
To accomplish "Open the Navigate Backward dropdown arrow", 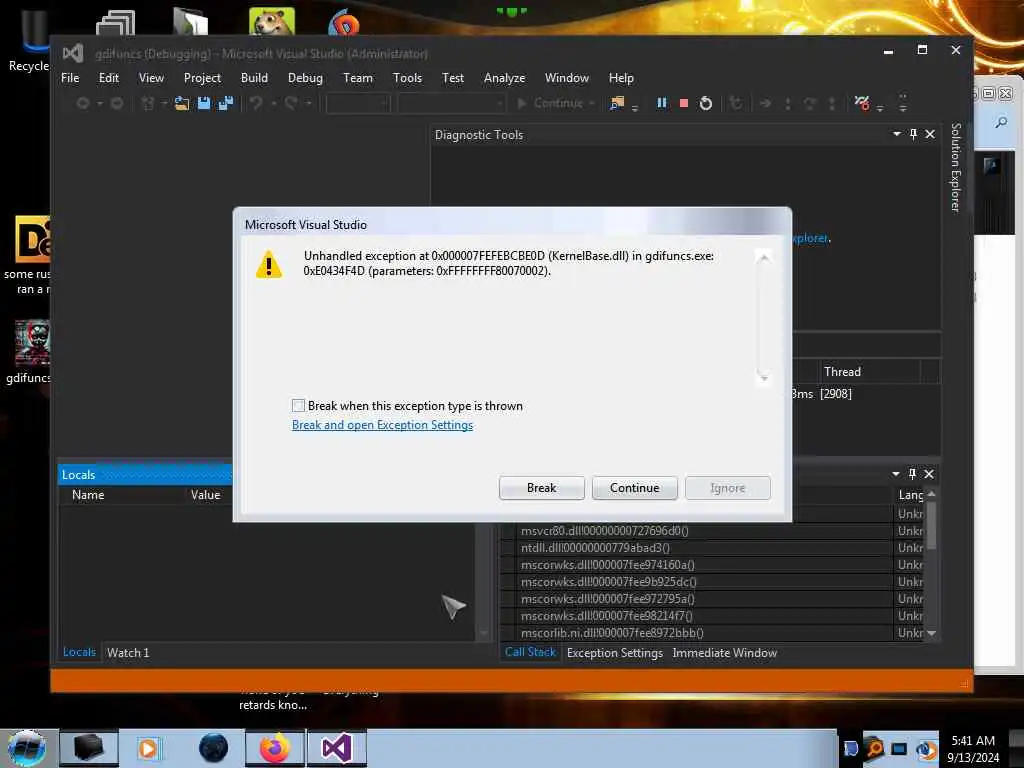I will pyautogui.click(x=100, y=103).
